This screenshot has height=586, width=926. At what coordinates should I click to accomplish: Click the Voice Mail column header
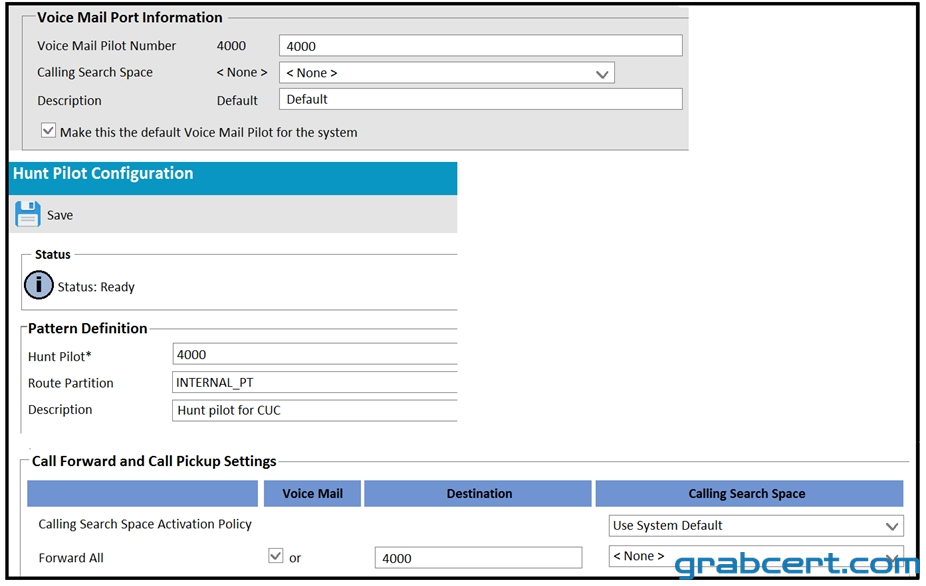pos(312,493)
